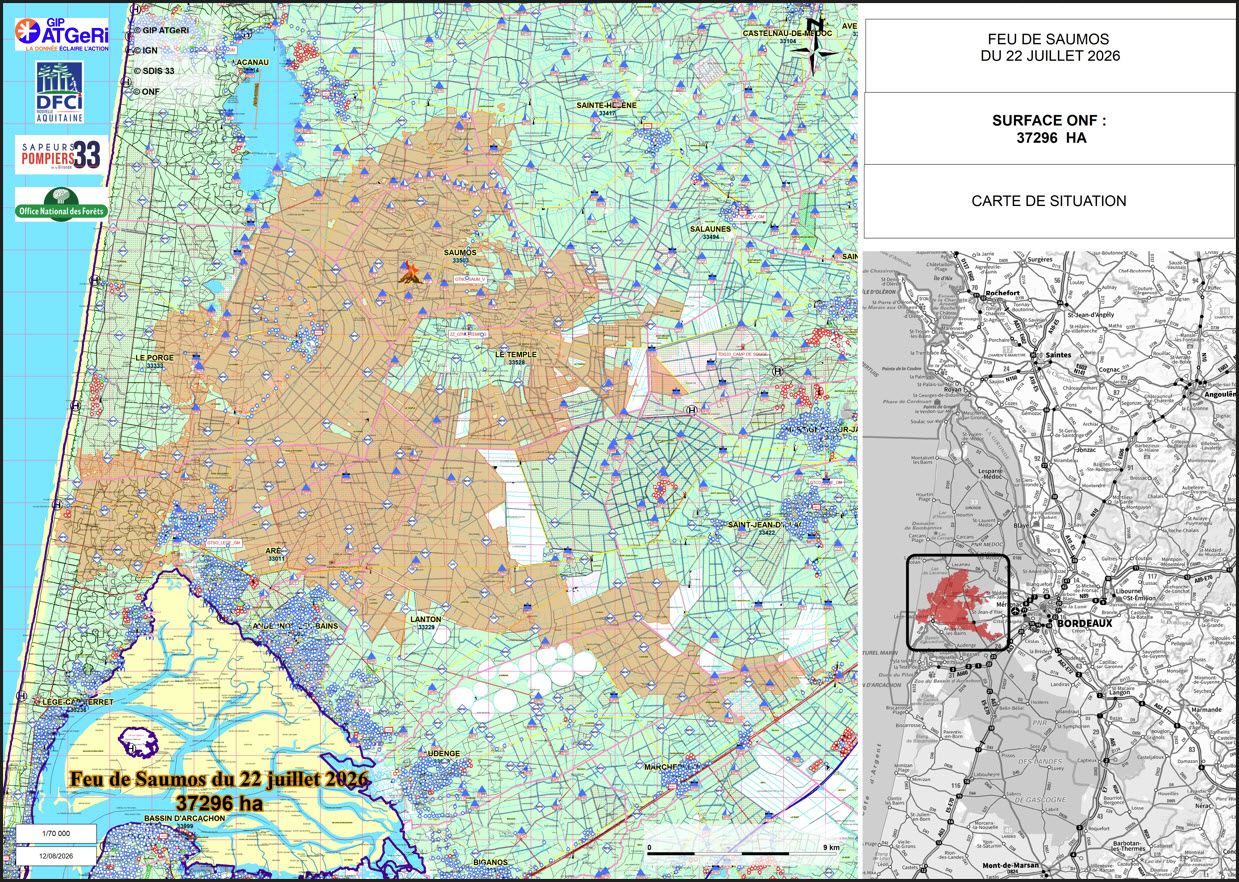Image resolution: width=1239 pixels, height=882 pixels.
Task: Click the Office National des Forêts logo
Action: coord(62,204)
